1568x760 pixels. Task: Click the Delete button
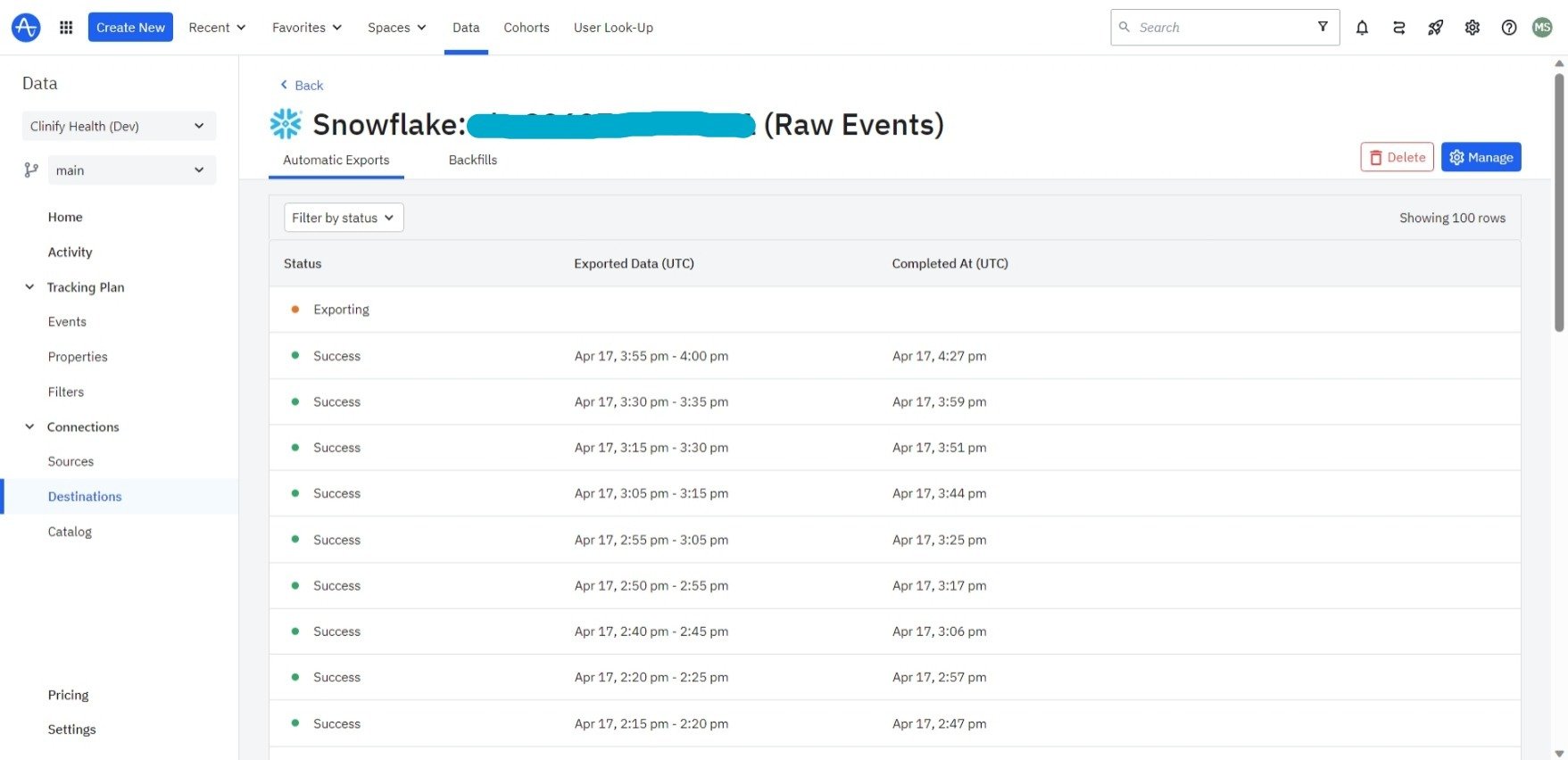[x=1397, y=157]
